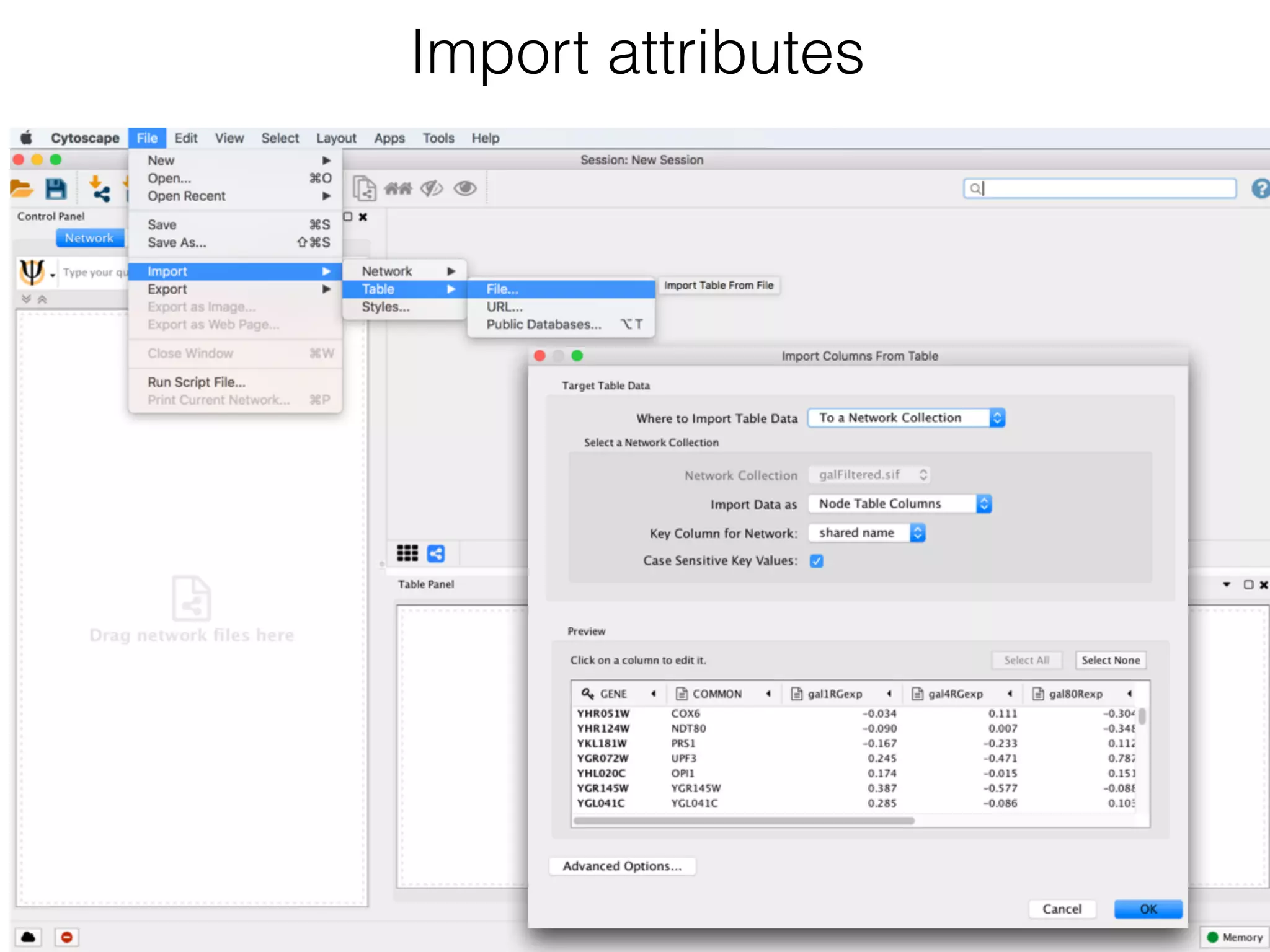Click the search magnifier icon in the search field
The width and height of the screenshot is (1270, 952).
pos(975,188)
